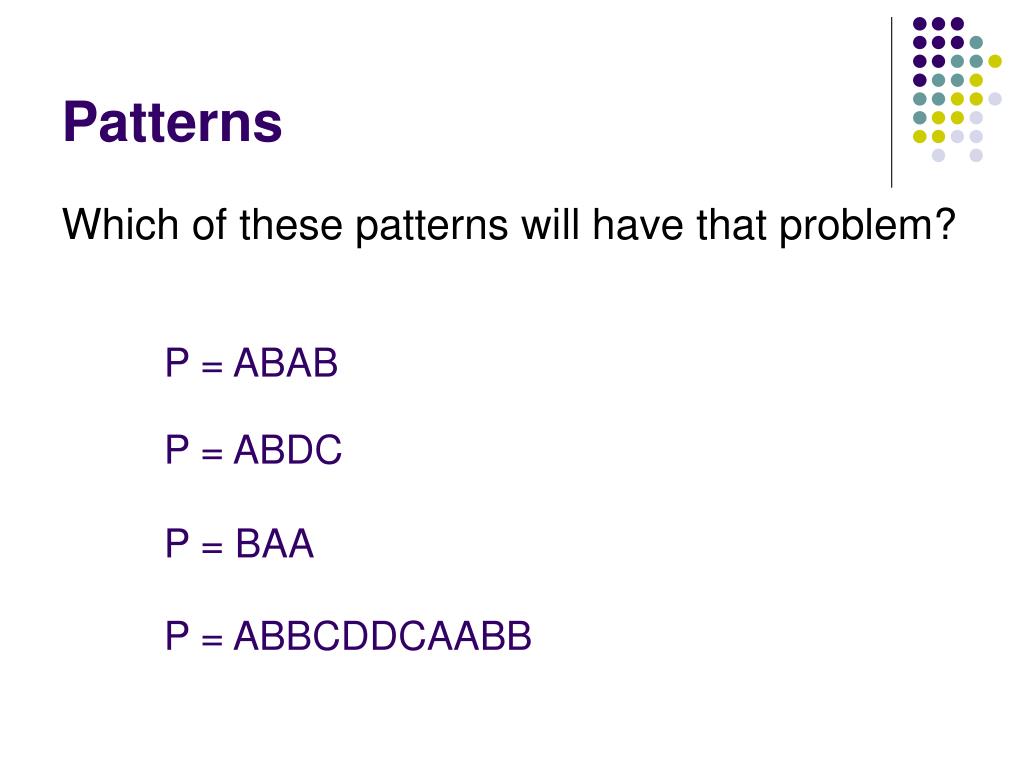Click the Patterns slide title
The height and width of the screenshot is (768, 1024).
click(172, 121)
